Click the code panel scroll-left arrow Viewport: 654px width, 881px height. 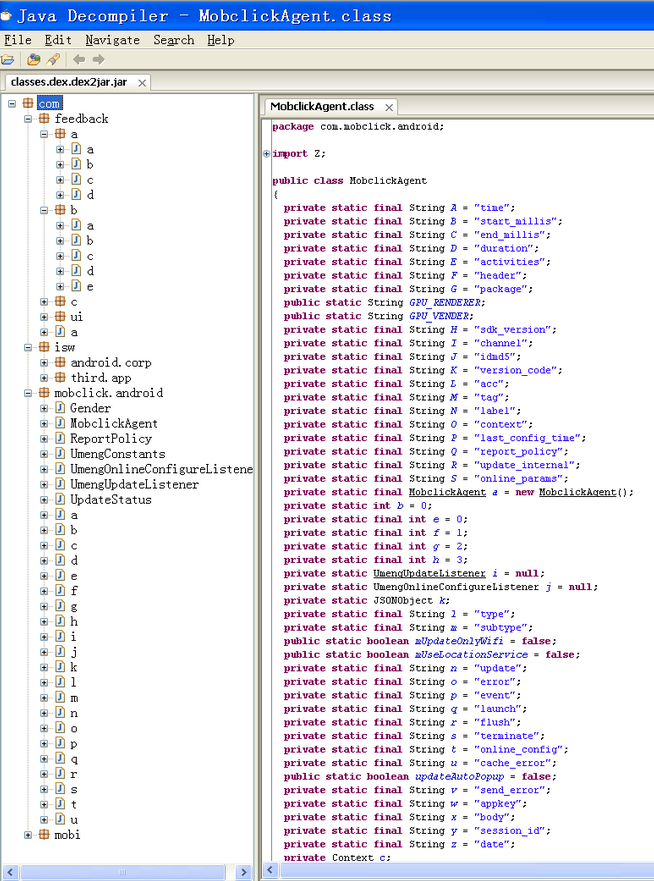[270, 870]
